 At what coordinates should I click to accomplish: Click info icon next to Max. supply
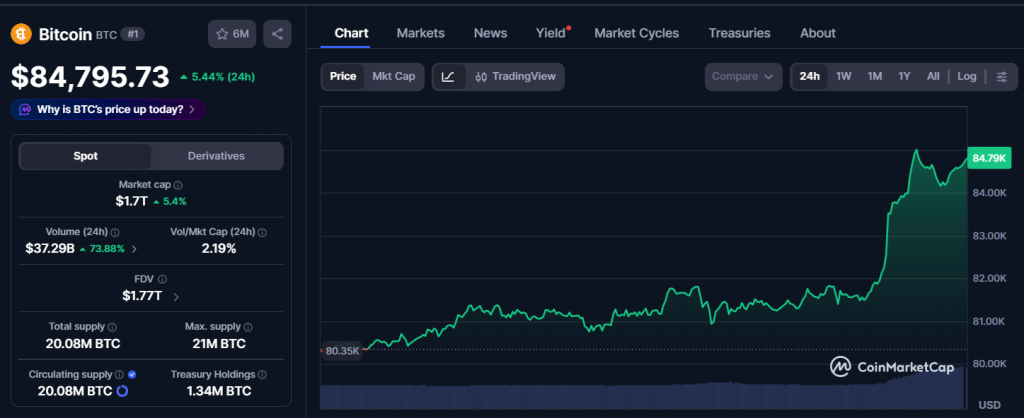click(248, 327)
